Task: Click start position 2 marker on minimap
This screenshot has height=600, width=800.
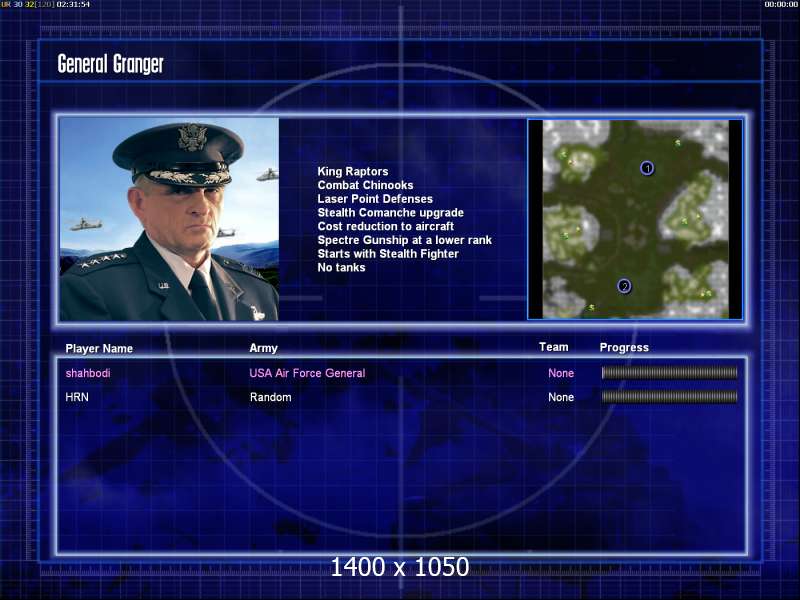Action: tap(624, 286)
